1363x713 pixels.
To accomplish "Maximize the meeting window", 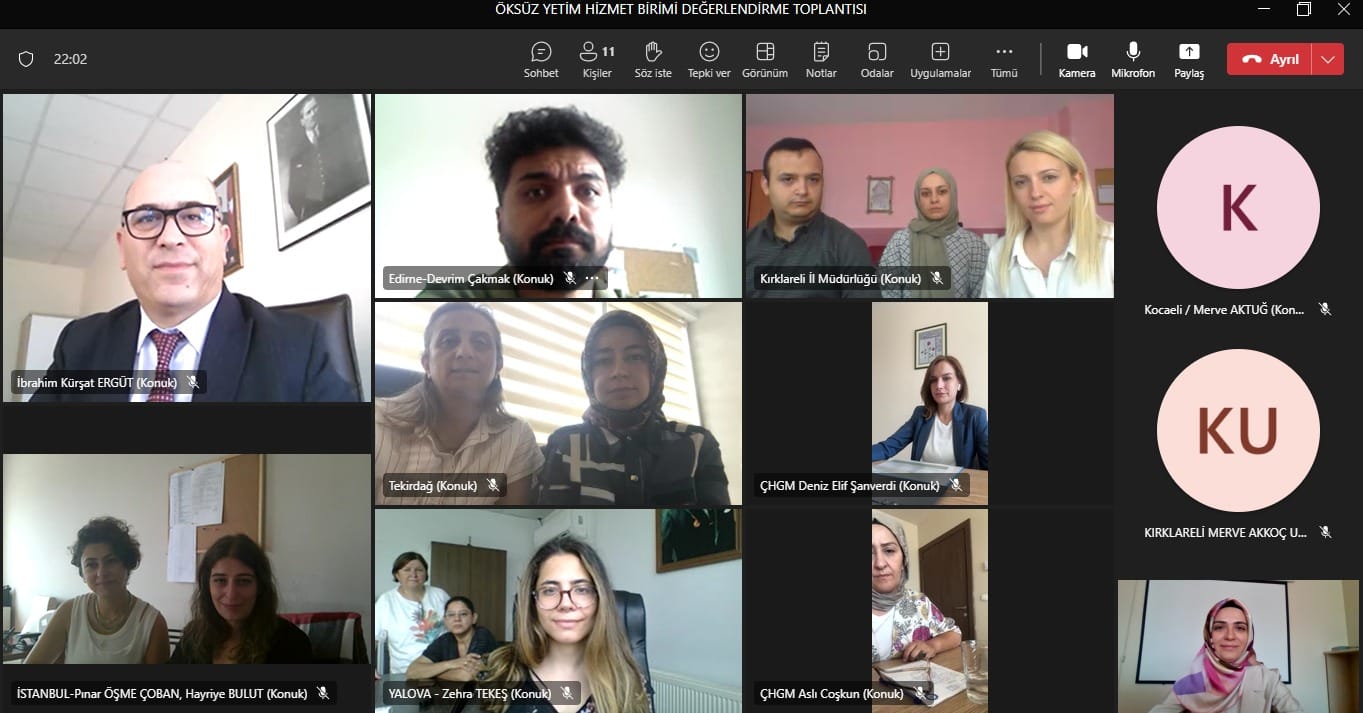I will coord(1303,9).
